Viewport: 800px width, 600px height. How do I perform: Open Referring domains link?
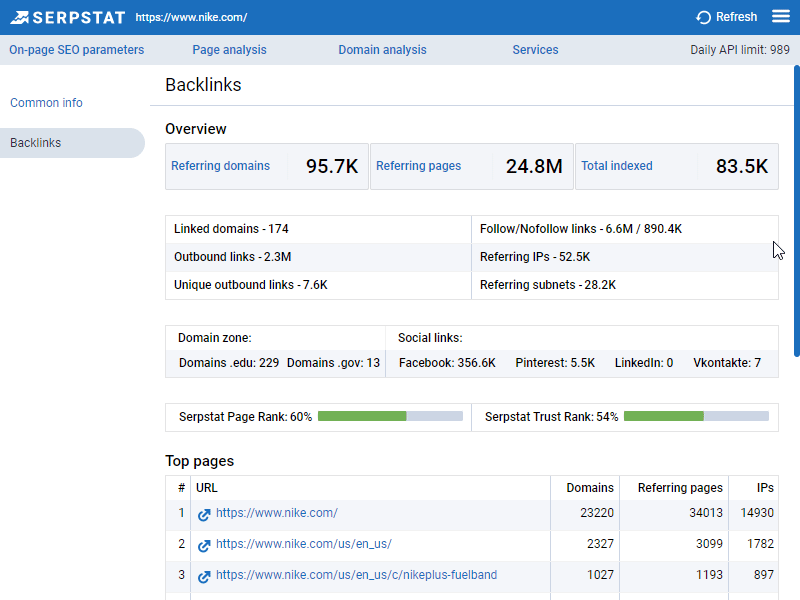(220, 166)
